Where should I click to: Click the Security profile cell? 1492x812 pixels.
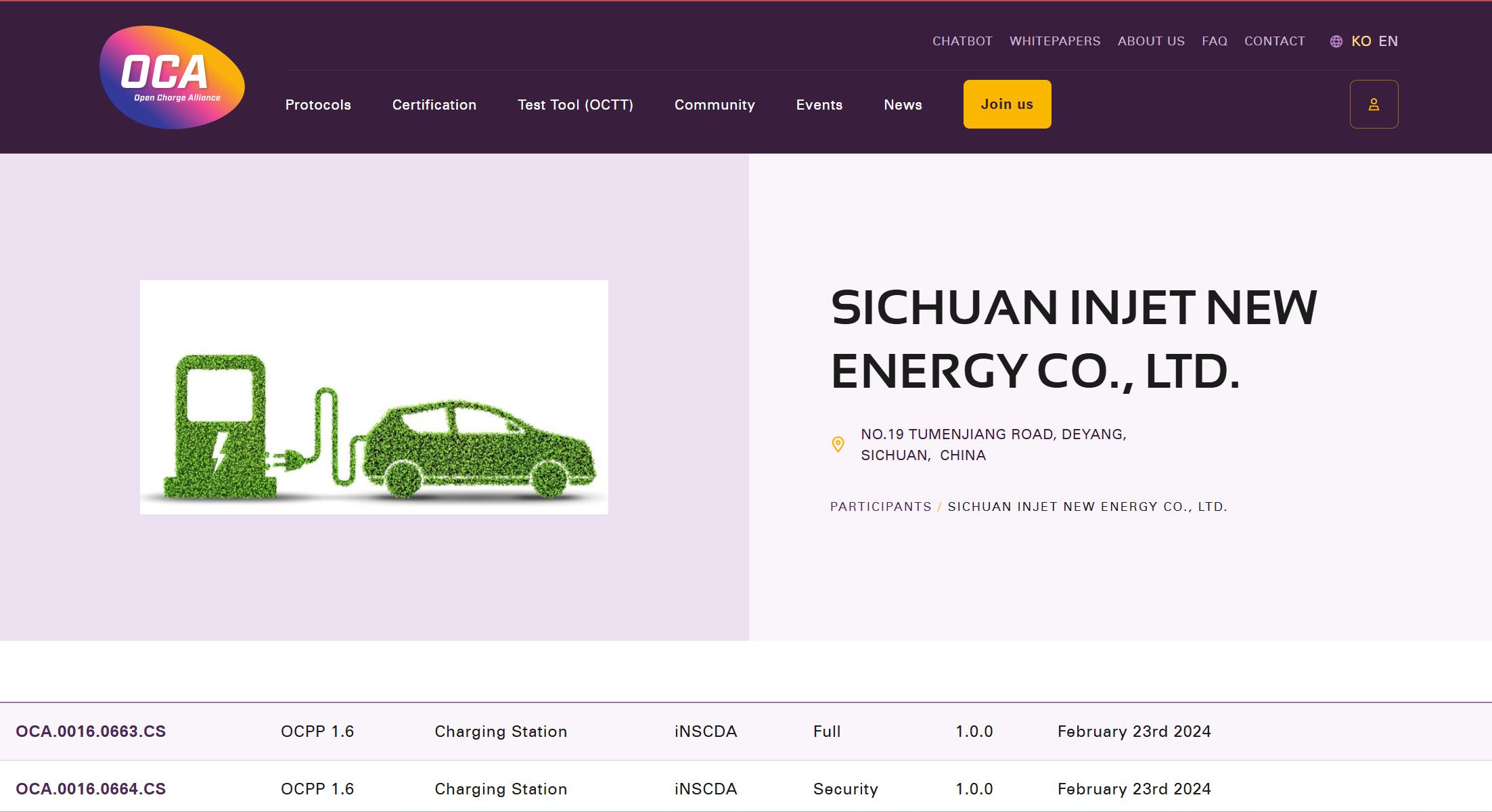click(x=846, y=789)
